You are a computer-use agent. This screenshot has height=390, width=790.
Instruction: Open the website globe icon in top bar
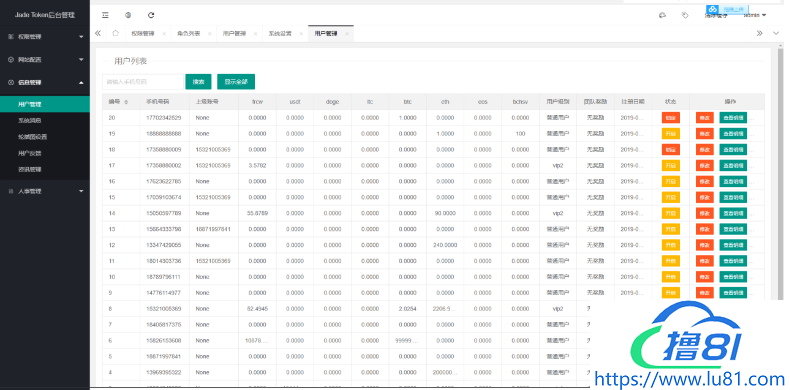(x=128, y=15)
